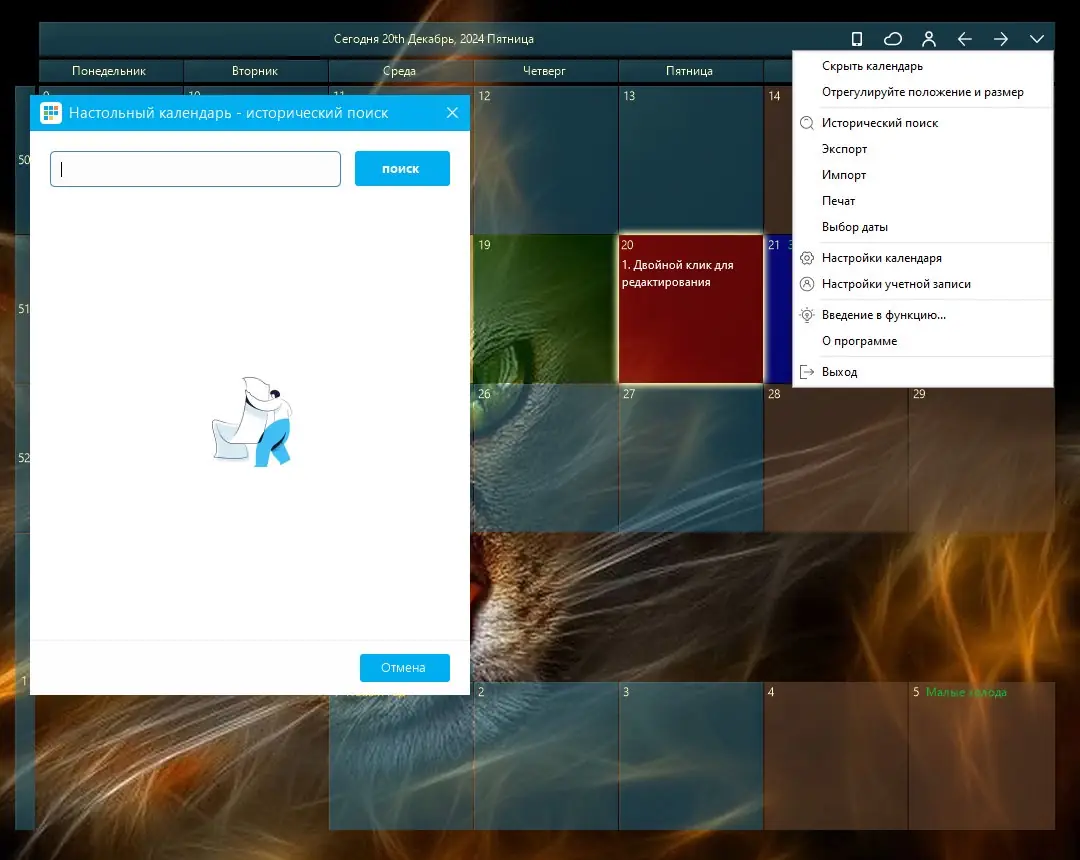This screenshot has width=1080, height=860.
Task: Open О программе entry
Action: [x=922, y=341]
